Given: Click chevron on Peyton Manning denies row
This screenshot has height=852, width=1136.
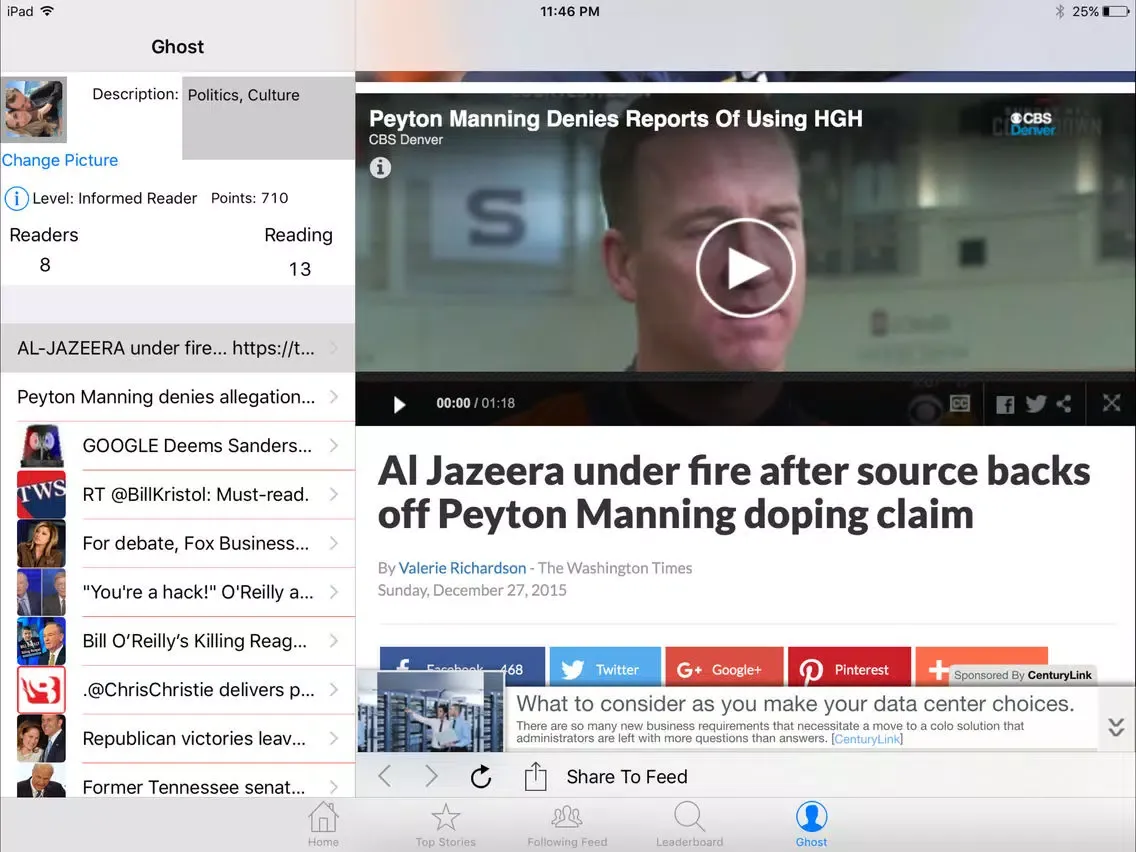Looking at the screenshot, I should (334, 396).
